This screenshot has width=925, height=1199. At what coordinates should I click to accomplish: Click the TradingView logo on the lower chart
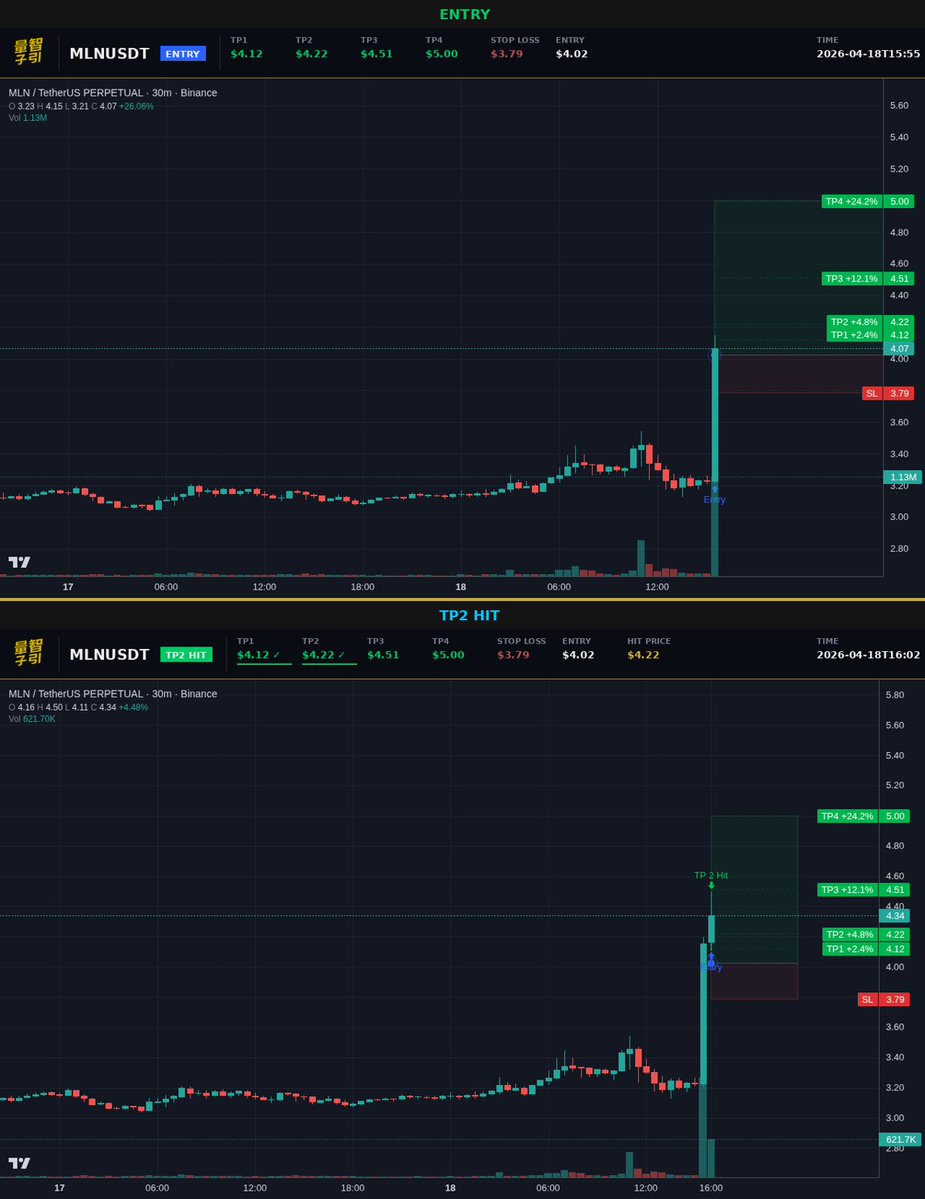click(x=19, y=1163)
